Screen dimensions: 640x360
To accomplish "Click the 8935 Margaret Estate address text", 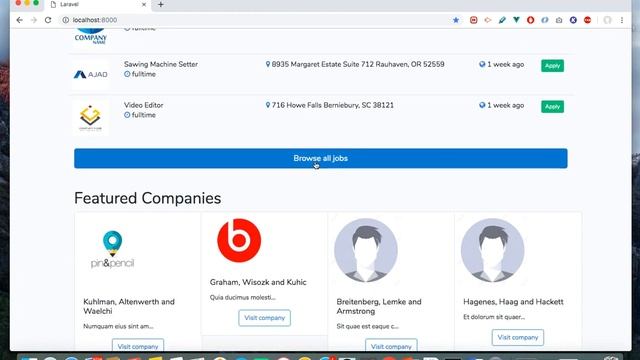I will (x=358, y=64).
